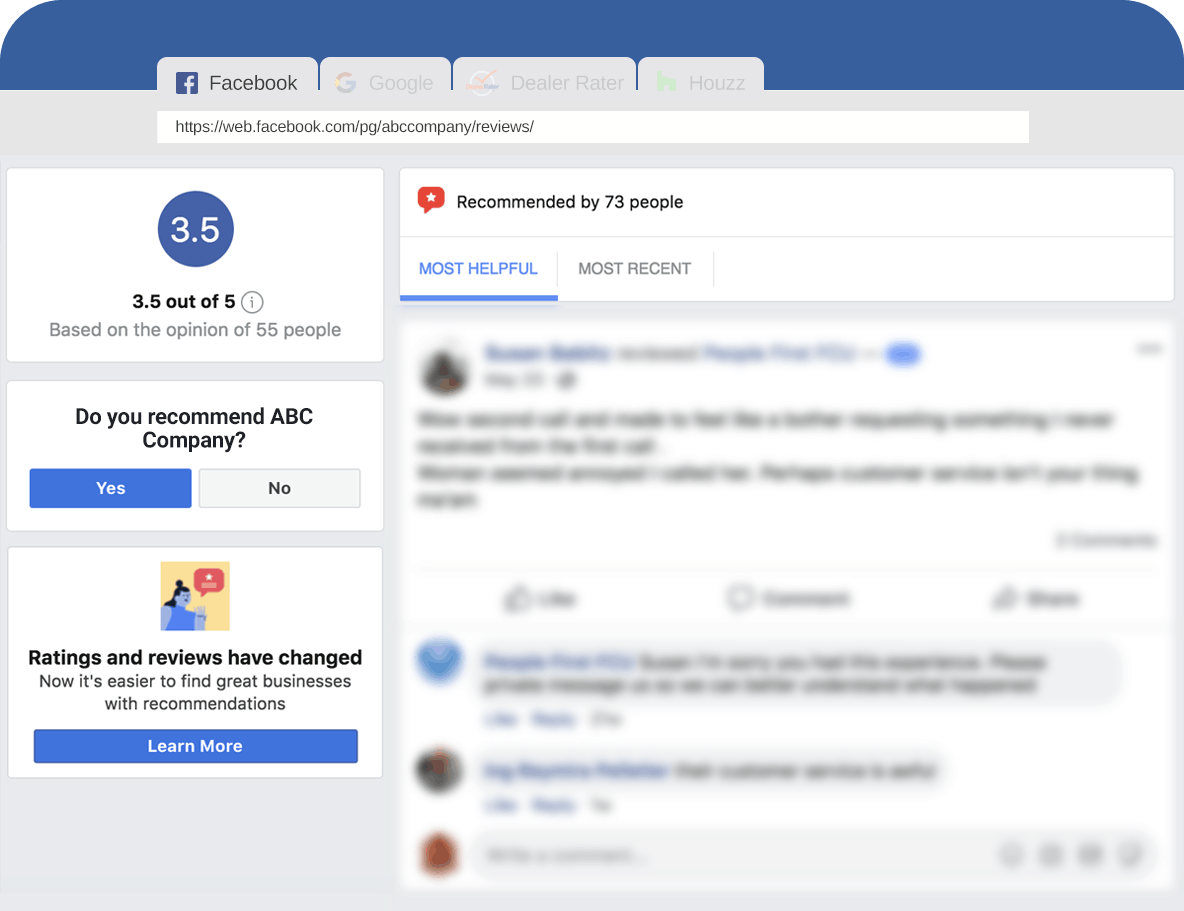This screenshot has width=1184, height=911.
Task: Click the Houzz logo icon
Action: coord(666,82)
